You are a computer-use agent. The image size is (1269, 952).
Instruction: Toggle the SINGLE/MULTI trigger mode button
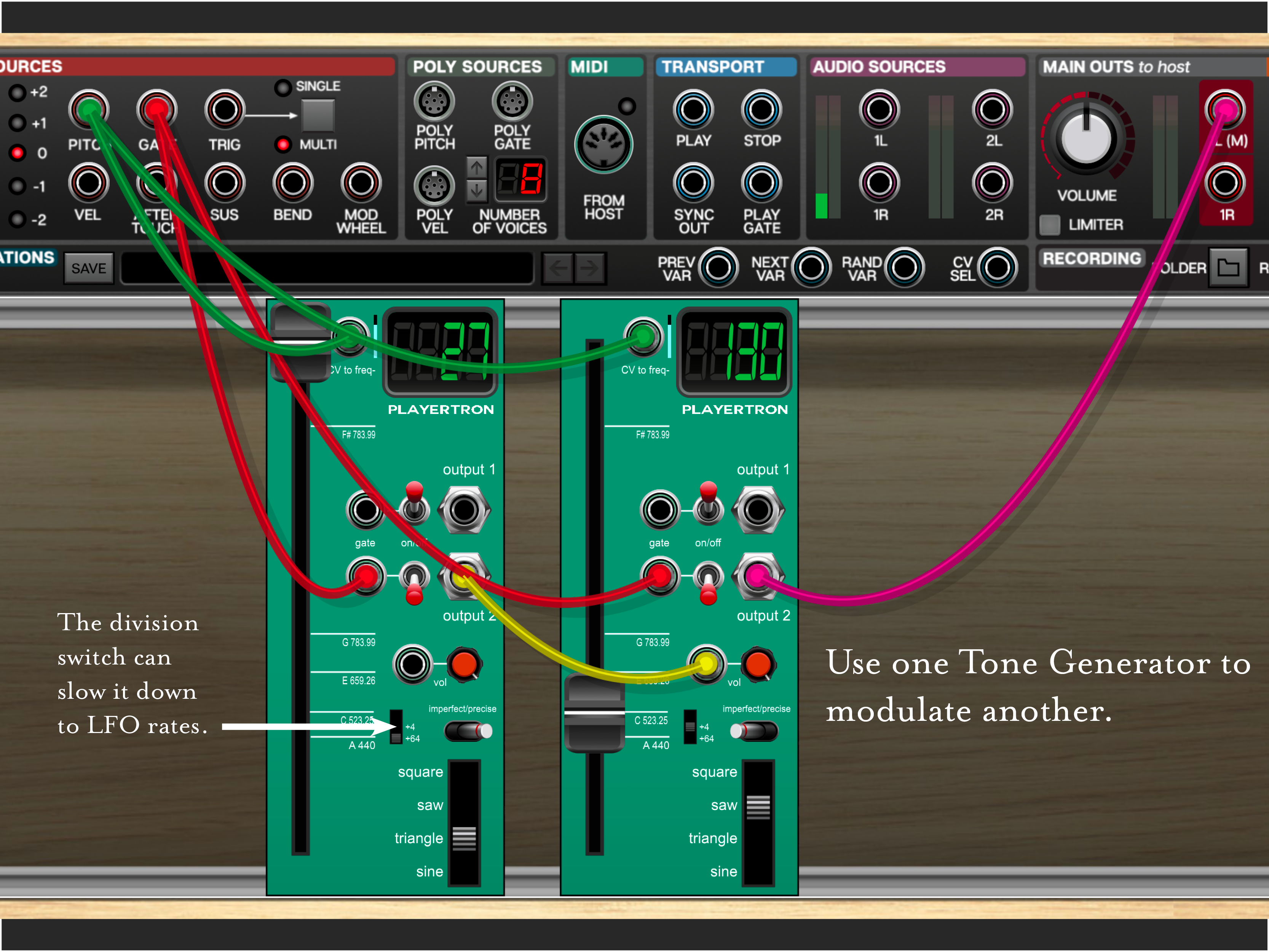[318, 115]
